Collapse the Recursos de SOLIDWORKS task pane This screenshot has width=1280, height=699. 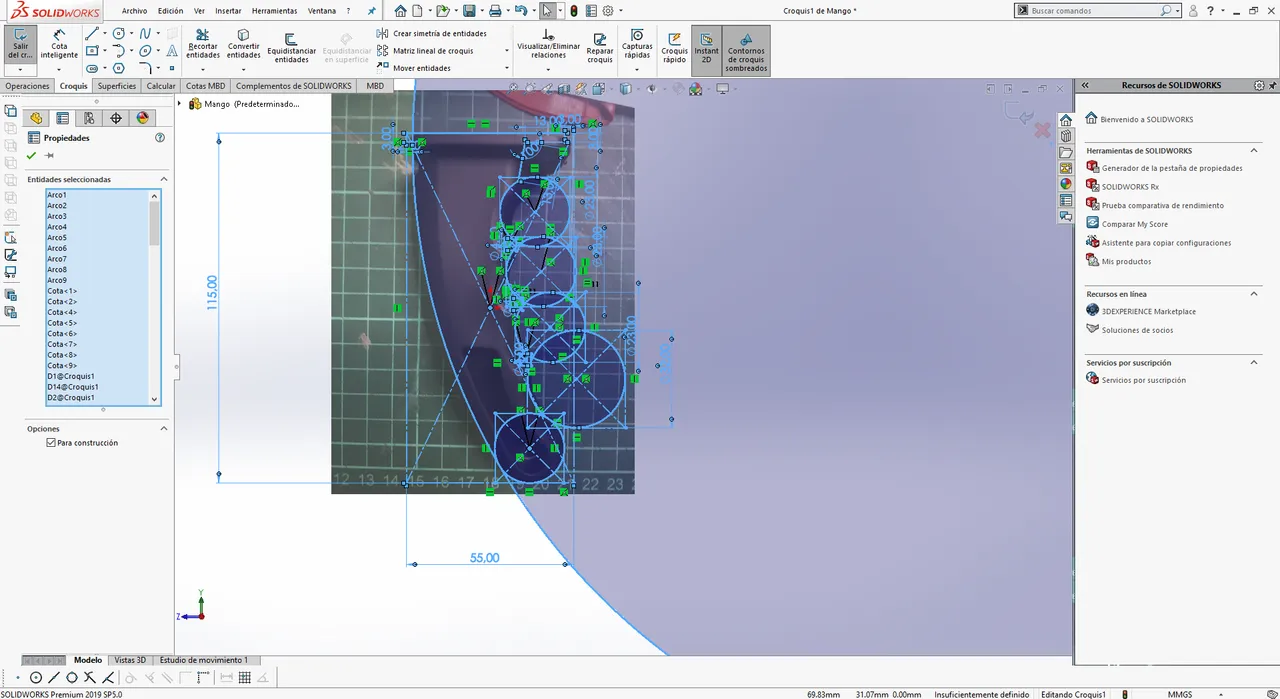1085,86
